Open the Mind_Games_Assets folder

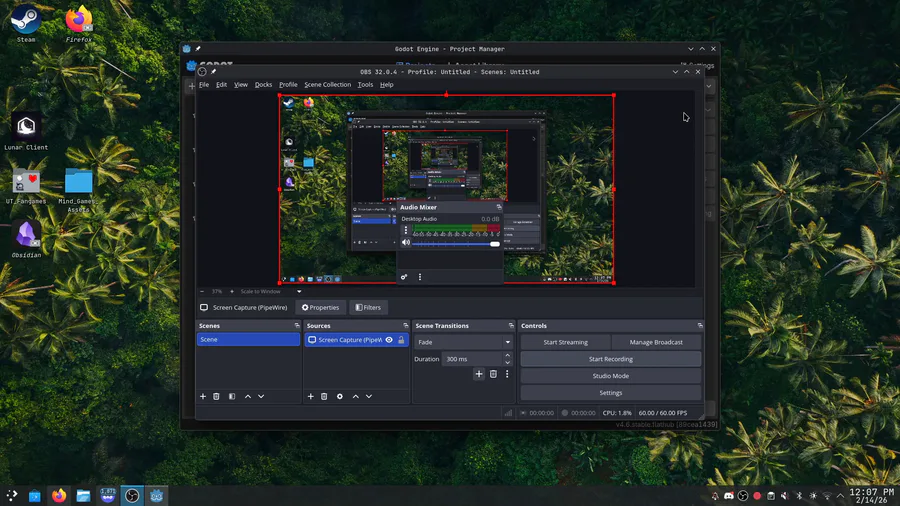(x=78, y=190)
